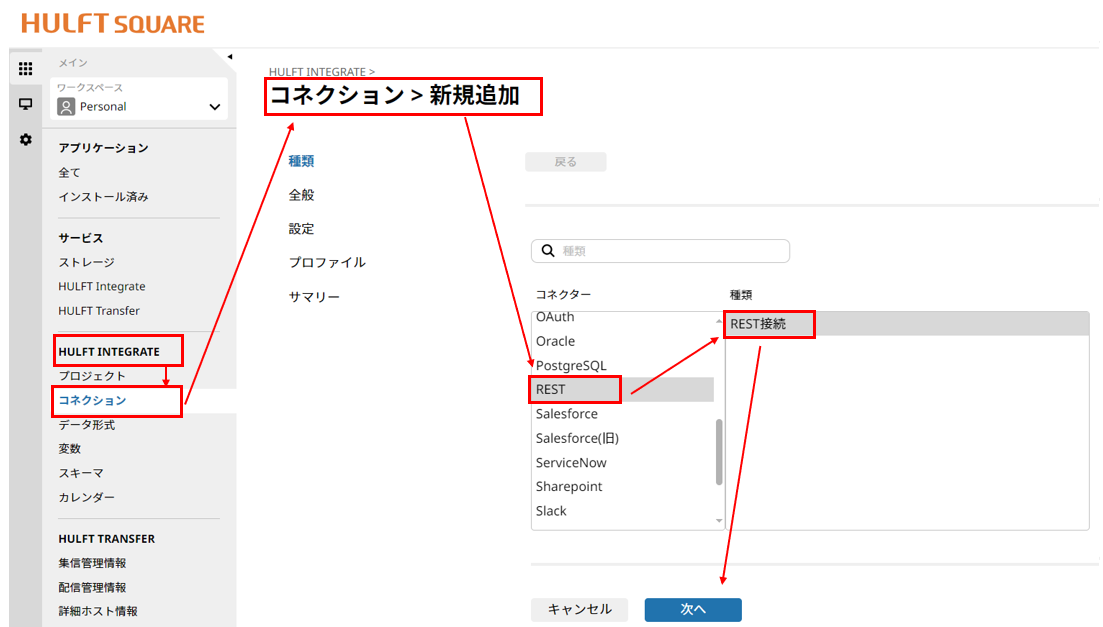This screenshot has height=627, width=1103.
Task: Open the apps grid icon
Action: pyautogui.click(x=25, y=68)
